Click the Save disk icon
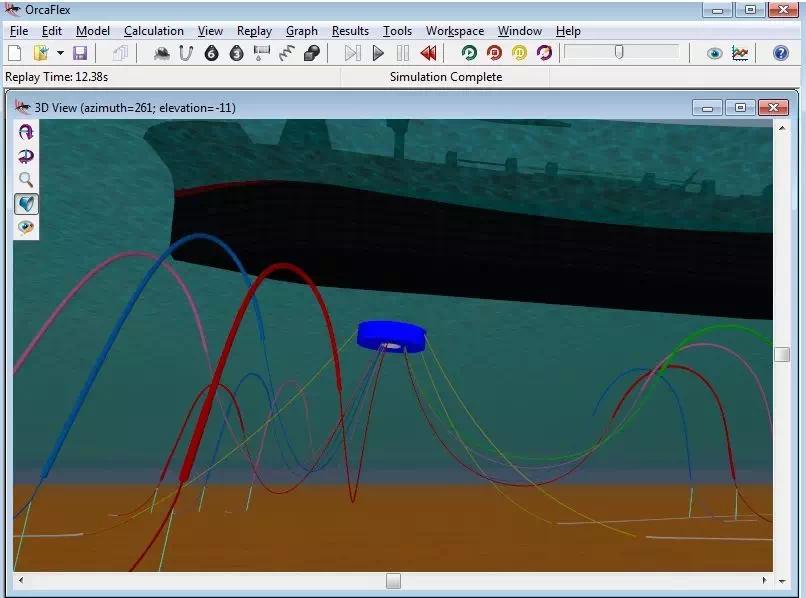 pos(80,53)
